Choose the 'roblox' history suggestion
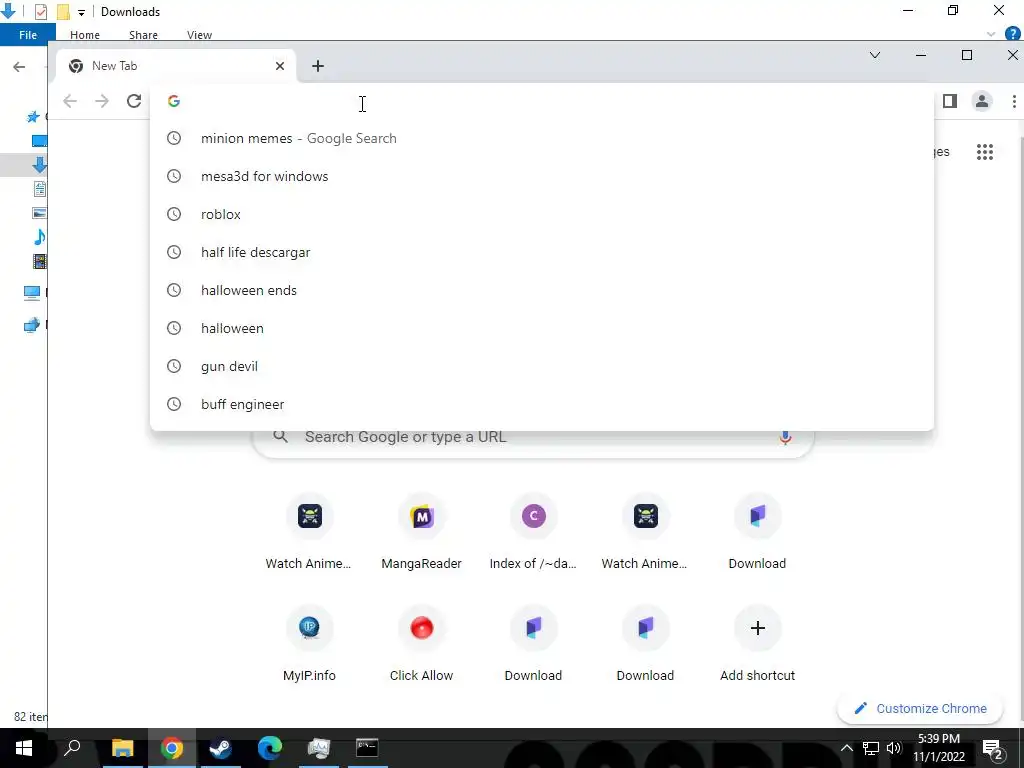Screen dimensions: 1024x768 (x=542, y=214)
